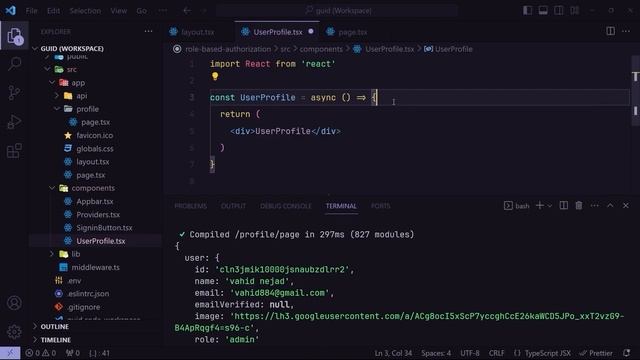Image resolution: width=640 pixels, height=360 pixels.
Task: Toggle primary side bar layout icon
Action: [527, 11]
